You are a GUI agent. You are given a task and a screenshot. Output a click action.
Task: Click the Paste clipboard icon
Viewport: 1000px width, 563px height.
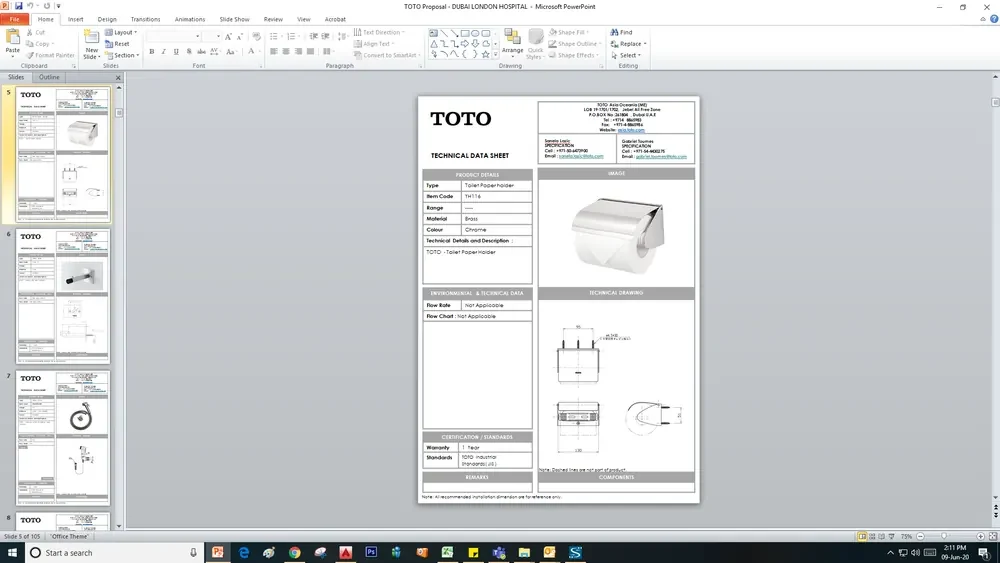(13, 37)
